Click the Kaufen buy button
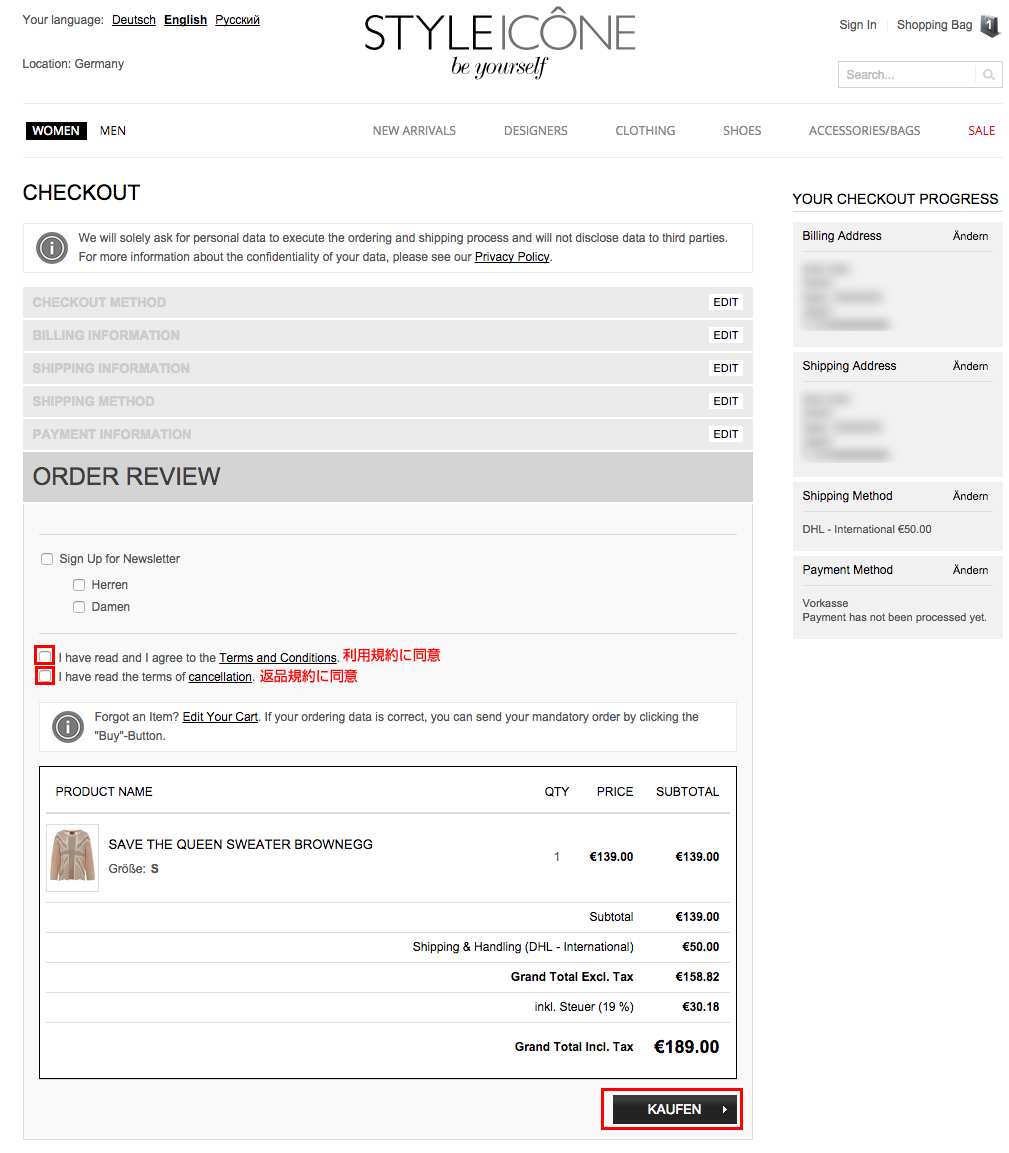This screenshot has width=1009, height=1153. click(x=674, y=1110)
